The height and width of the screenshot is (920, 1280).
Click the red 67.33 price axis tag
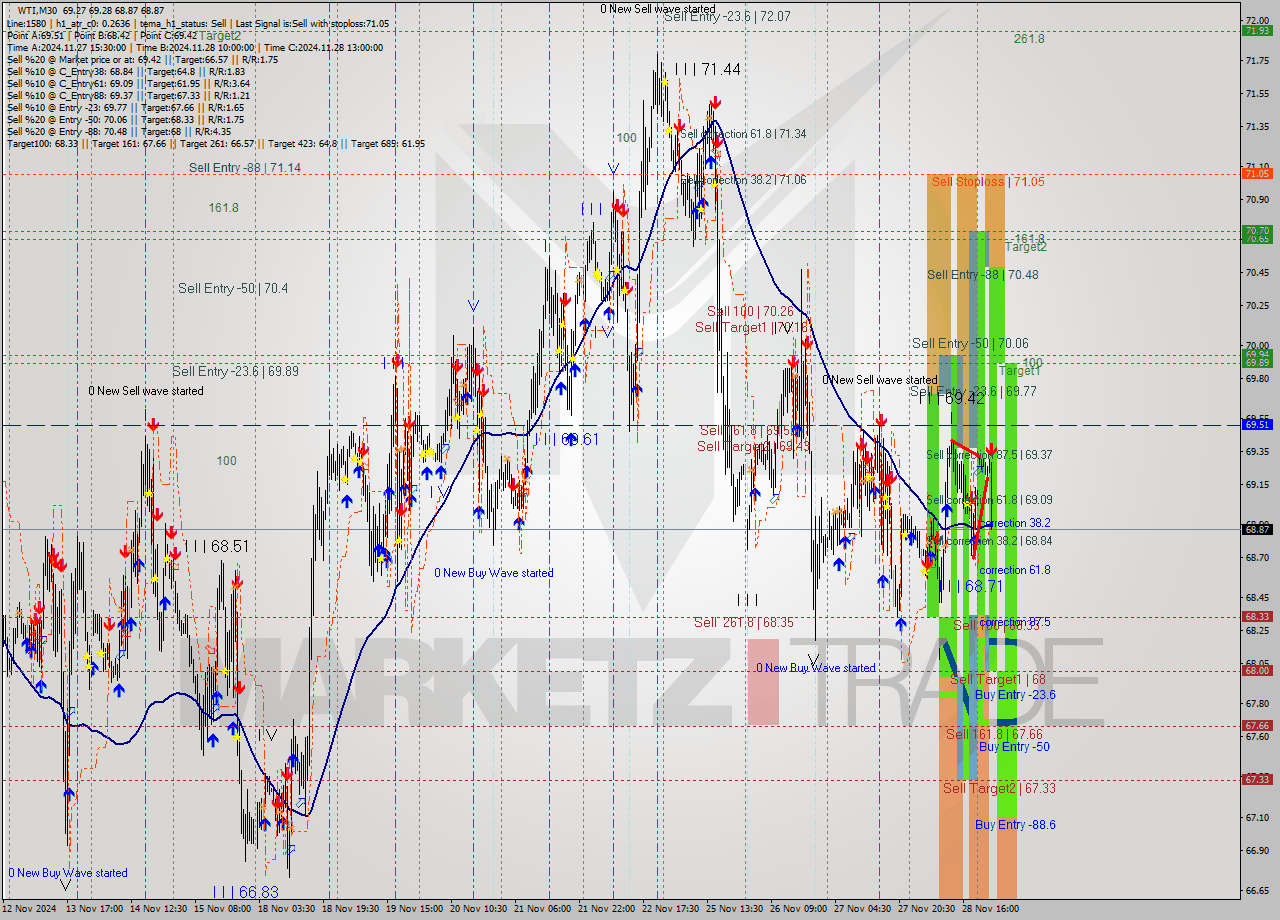click(1257, 780)
